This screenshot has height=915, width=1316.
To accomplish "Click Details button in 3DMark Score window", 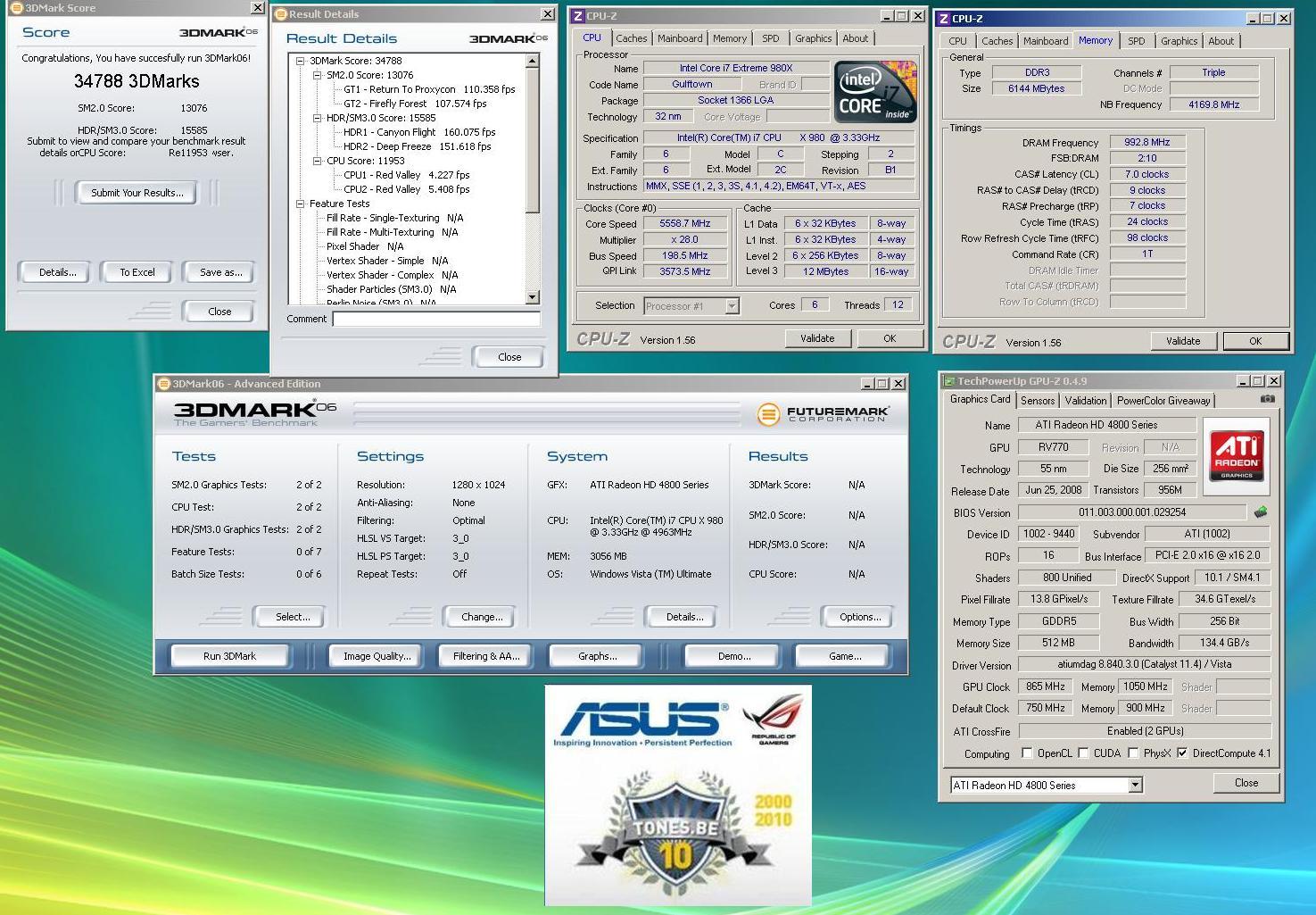I will [x=57, y=272].
